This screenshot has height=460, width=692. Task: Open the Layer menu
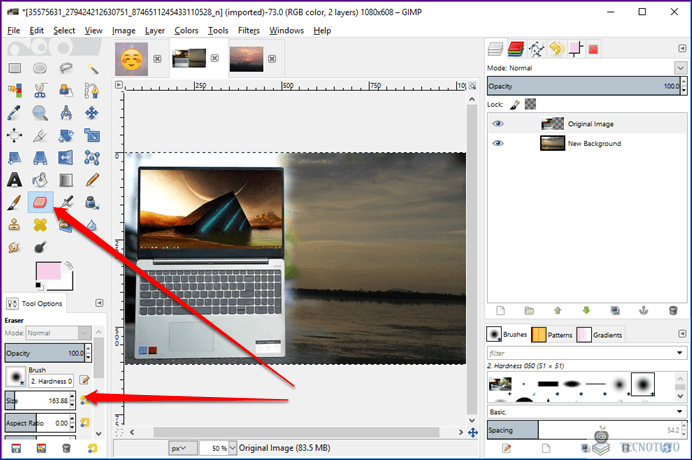point(154,30)
